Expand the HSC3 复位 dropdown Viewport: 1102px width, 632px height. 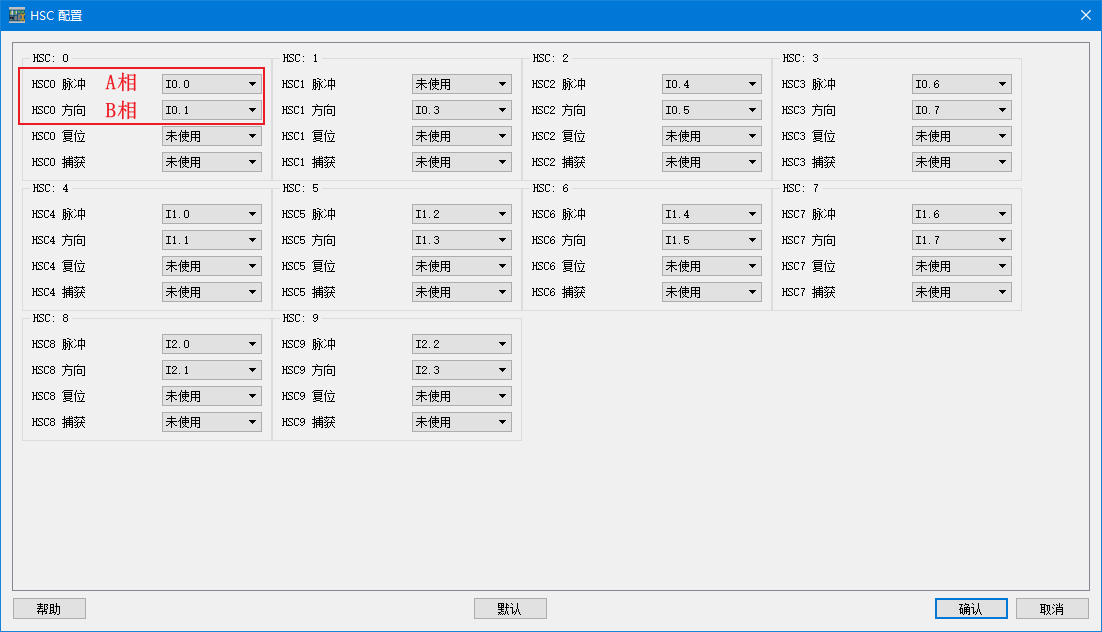pyautogui.click(x=962, y=136)
